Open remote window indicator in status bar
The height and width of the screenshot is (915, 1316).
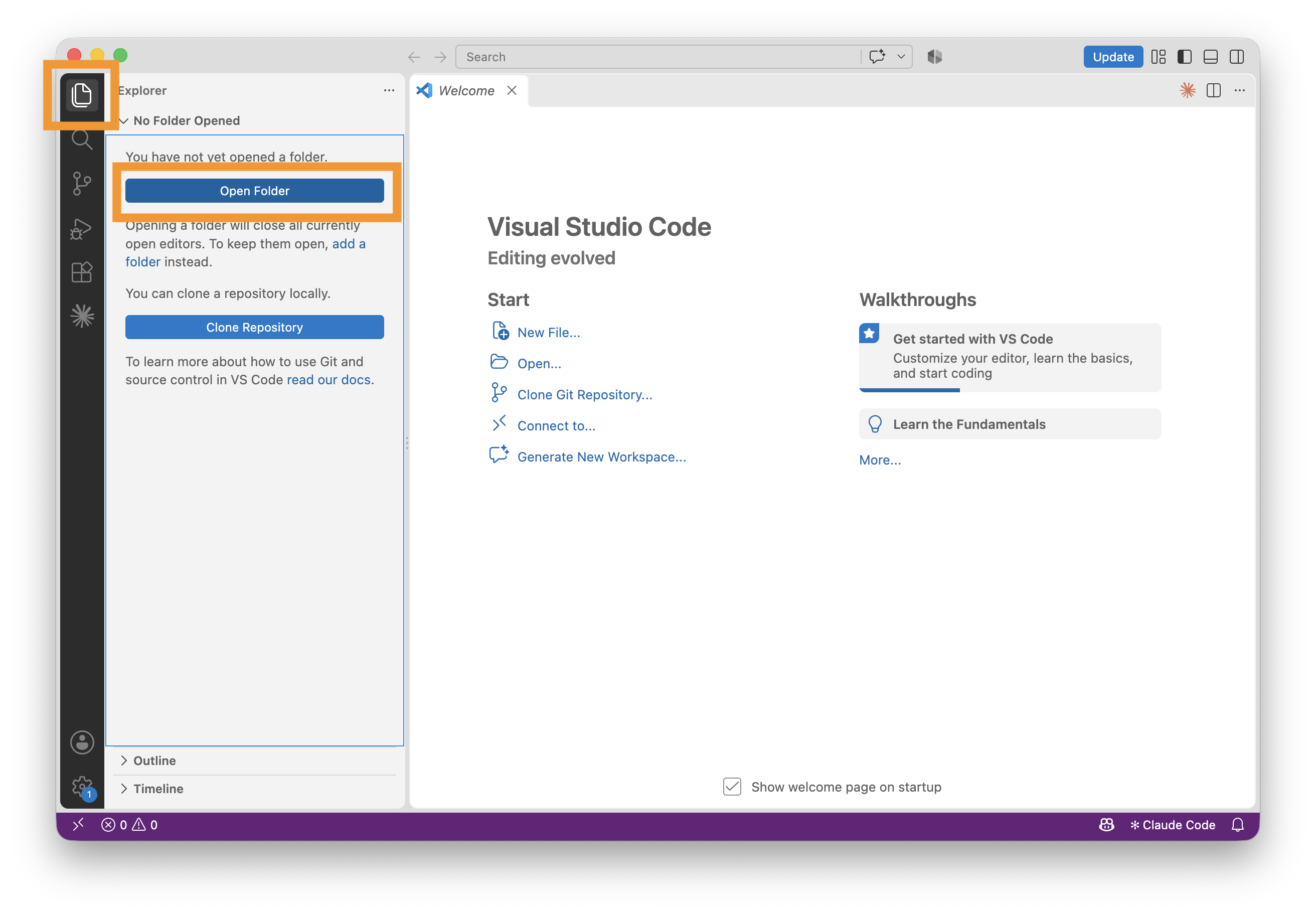click(x=79, y=824)
